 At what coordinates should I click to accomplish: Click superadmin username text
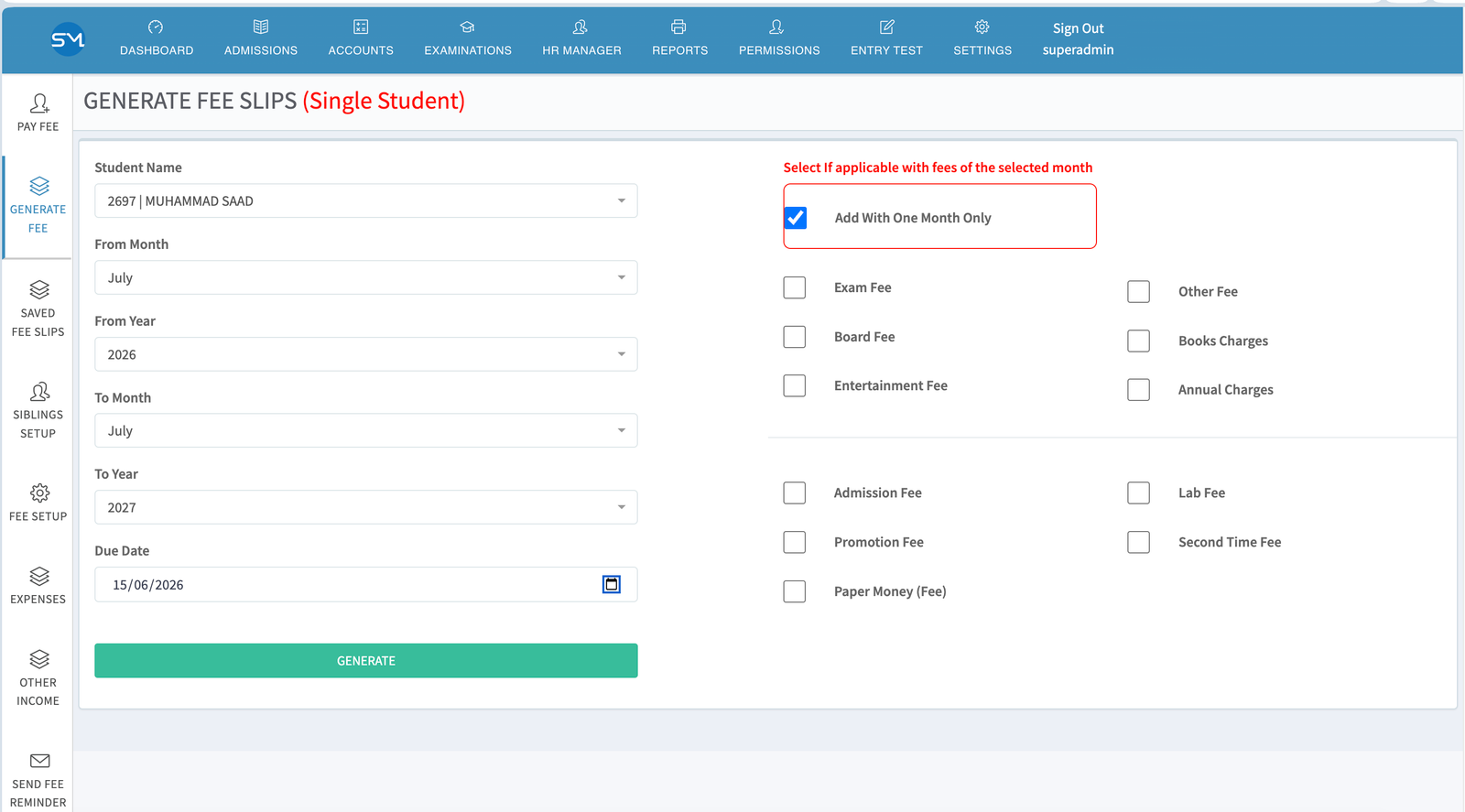point(1078,49)
